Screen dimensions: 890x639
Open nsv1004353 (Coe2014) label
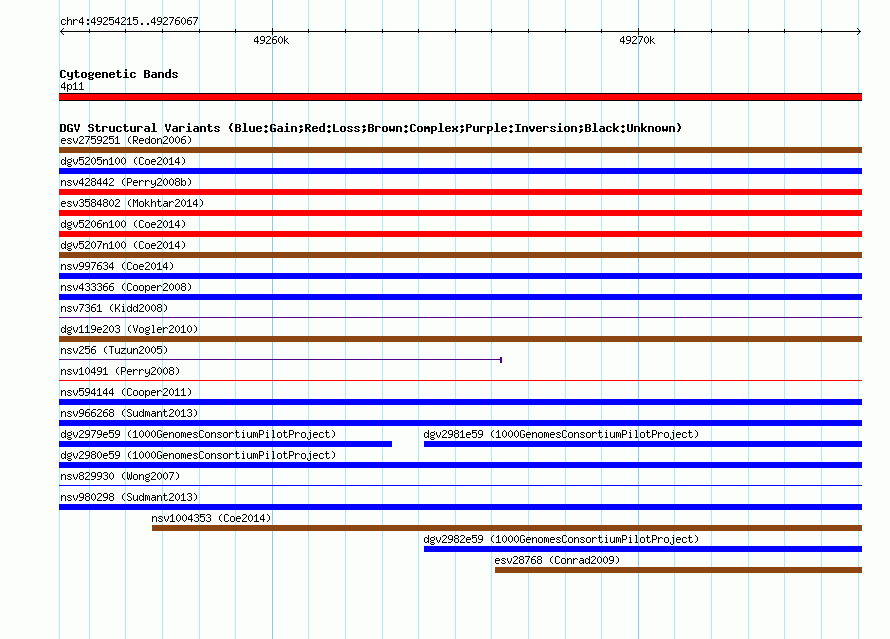tap(211, 518)
